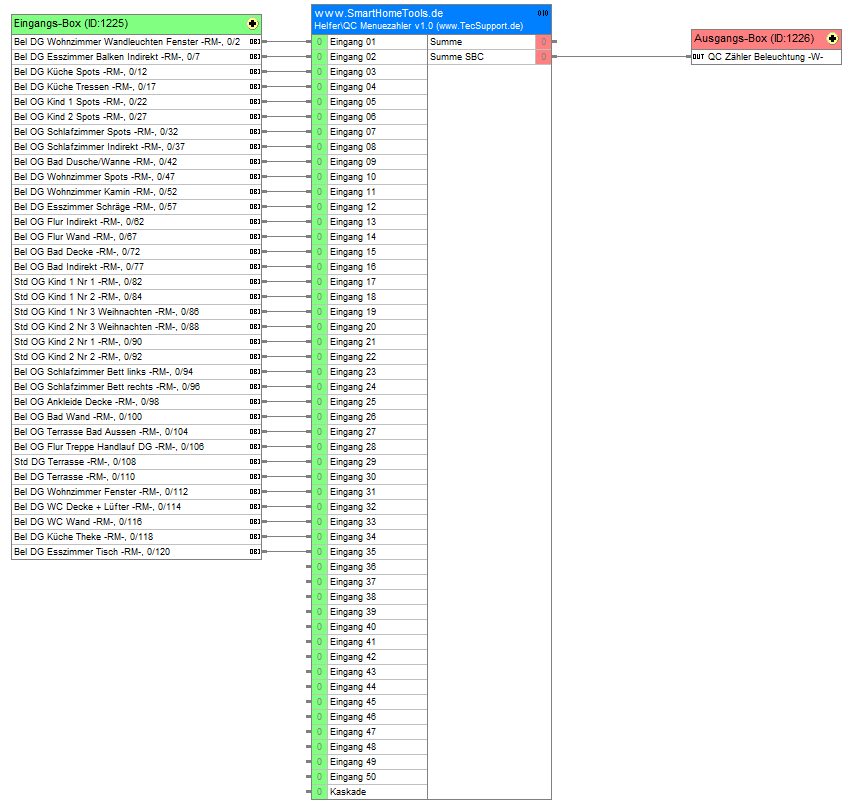Select the Eingangs-Box (ID:1225) header
This screenshot has height=807, width=852.
(136, 24)
